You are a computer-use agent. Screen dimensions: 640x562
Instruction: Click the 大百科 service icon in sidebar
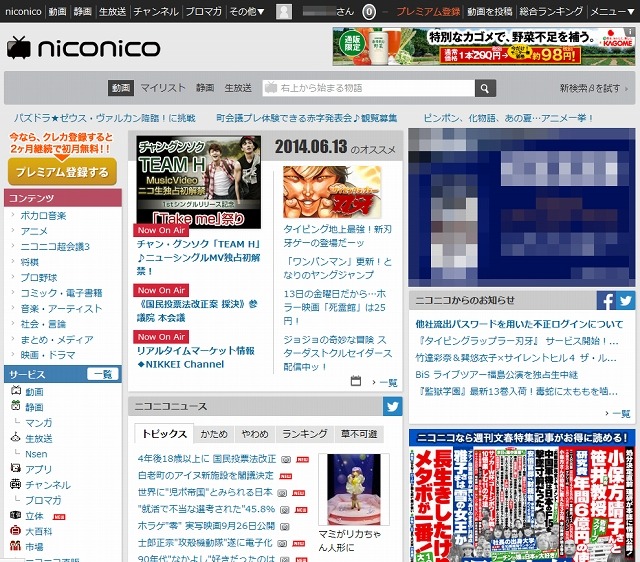[x=16, y=531]
